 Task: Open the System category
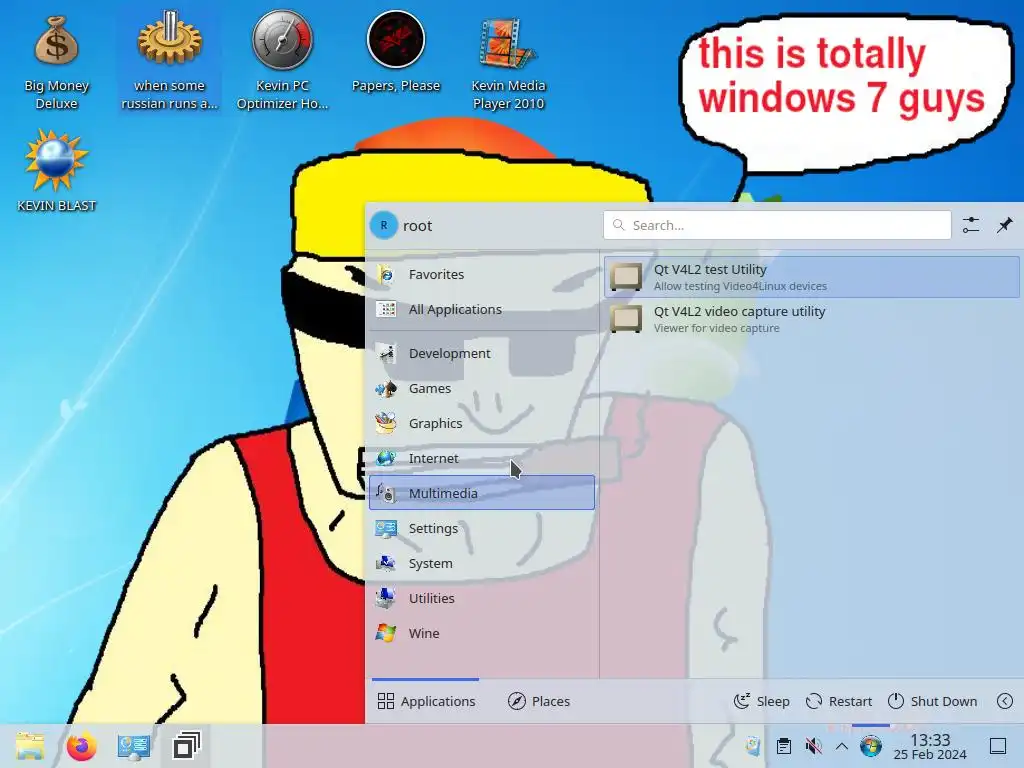click(482, 563)
